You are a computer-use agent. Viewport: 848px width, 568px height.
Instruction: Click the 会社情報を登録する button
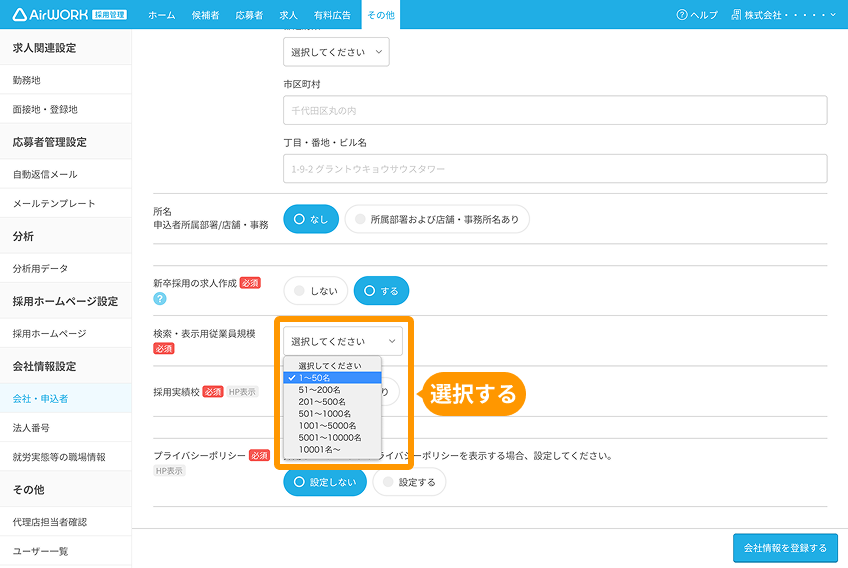coord(784,548)
